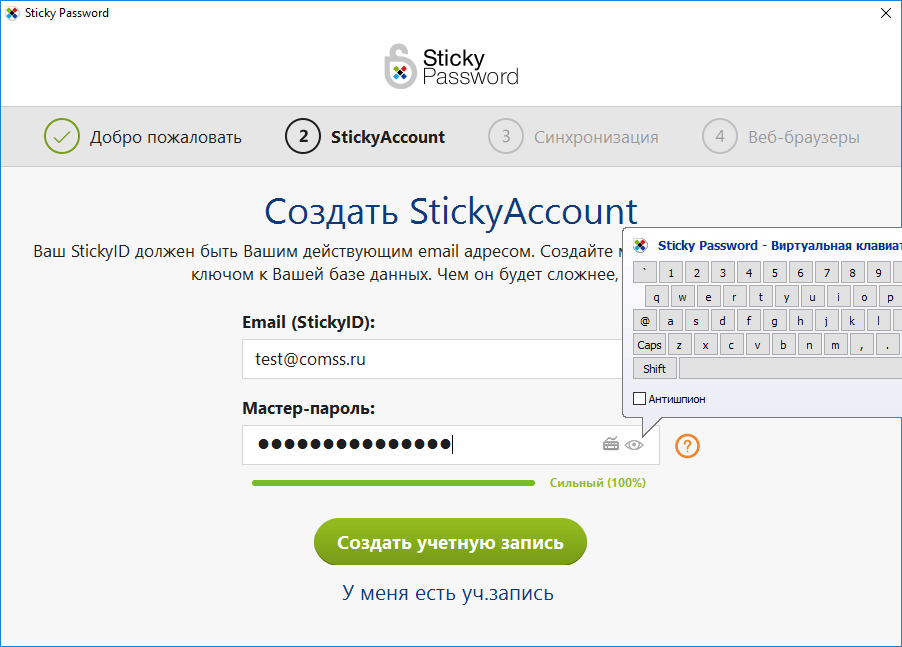Click the step 4 circle icon
Screen dimensions: 902x647
pyautogui.click(x=720, y=137)
